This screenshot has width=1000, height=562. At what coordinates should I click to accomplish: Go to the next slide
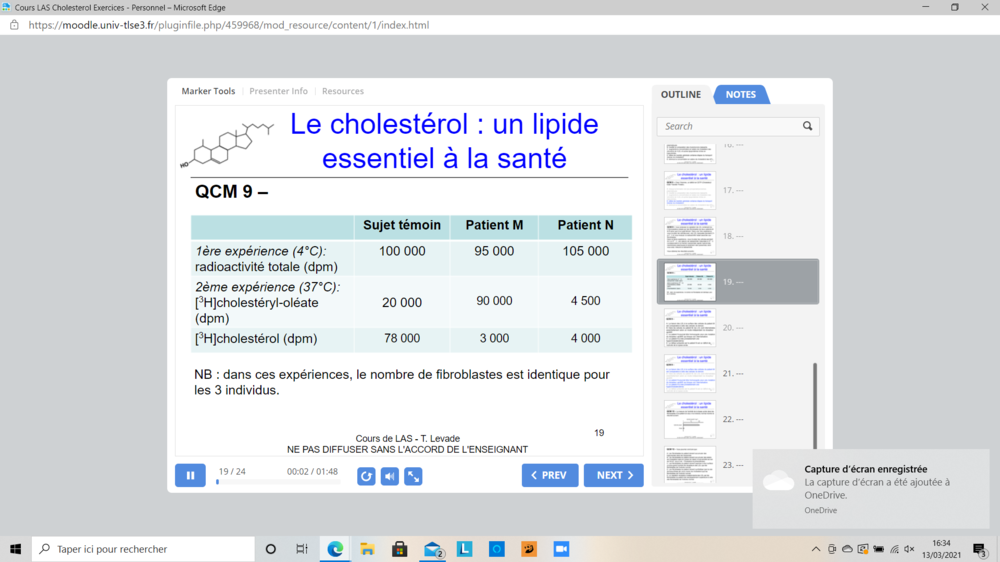613,475
